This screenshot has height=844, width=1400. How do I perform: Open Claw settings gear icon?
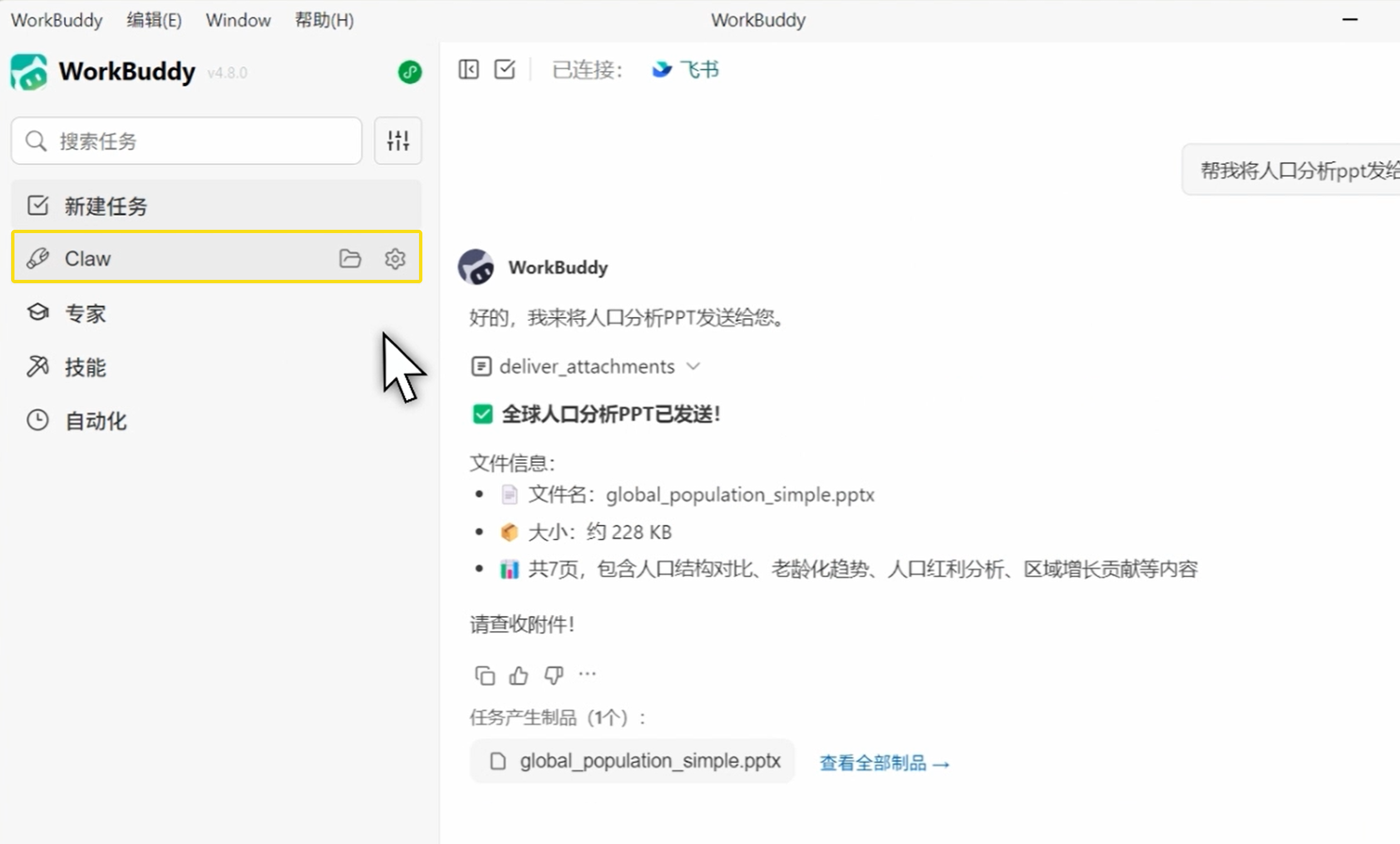395,258
